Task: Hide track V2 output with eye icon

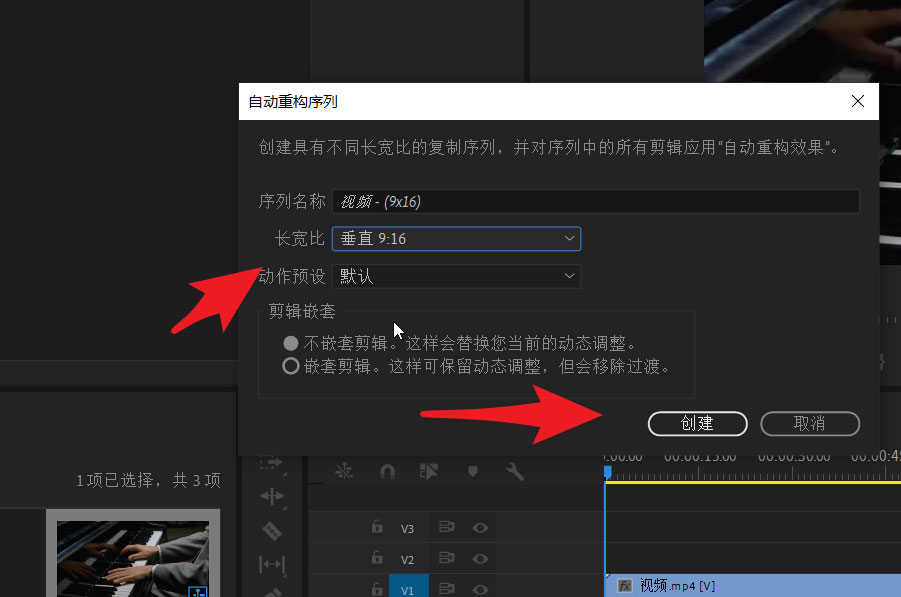Action: click(480, 559)
